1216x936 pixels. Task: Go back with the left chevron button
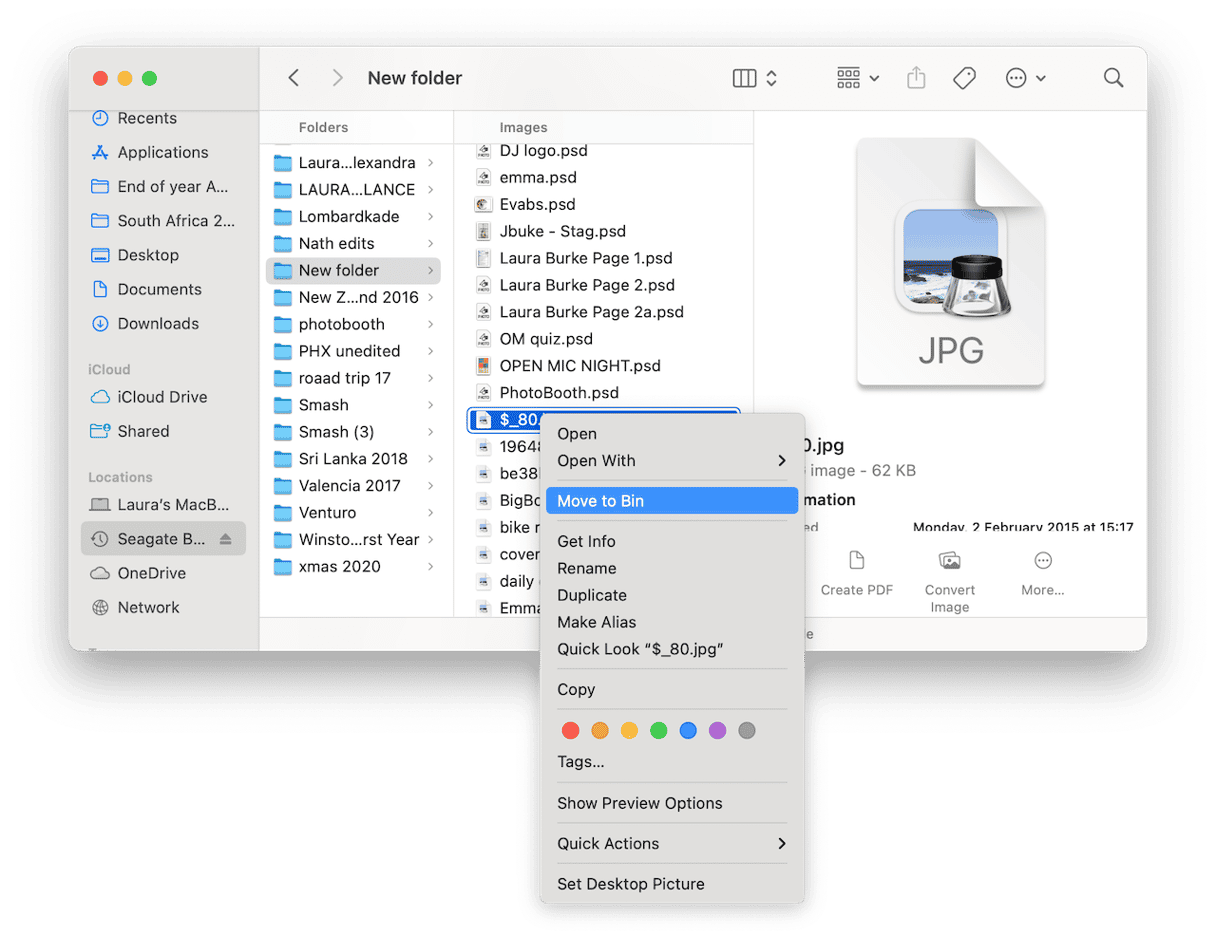(293, 78)
